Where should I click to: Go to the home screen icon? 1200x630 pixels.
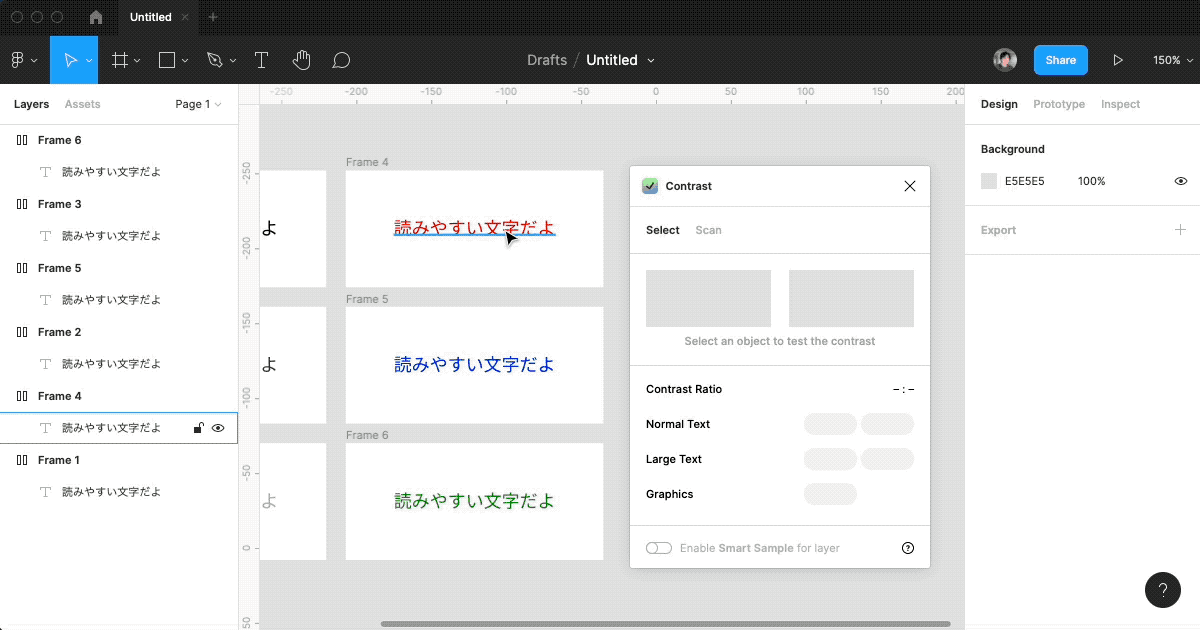[x=96, y=17]
